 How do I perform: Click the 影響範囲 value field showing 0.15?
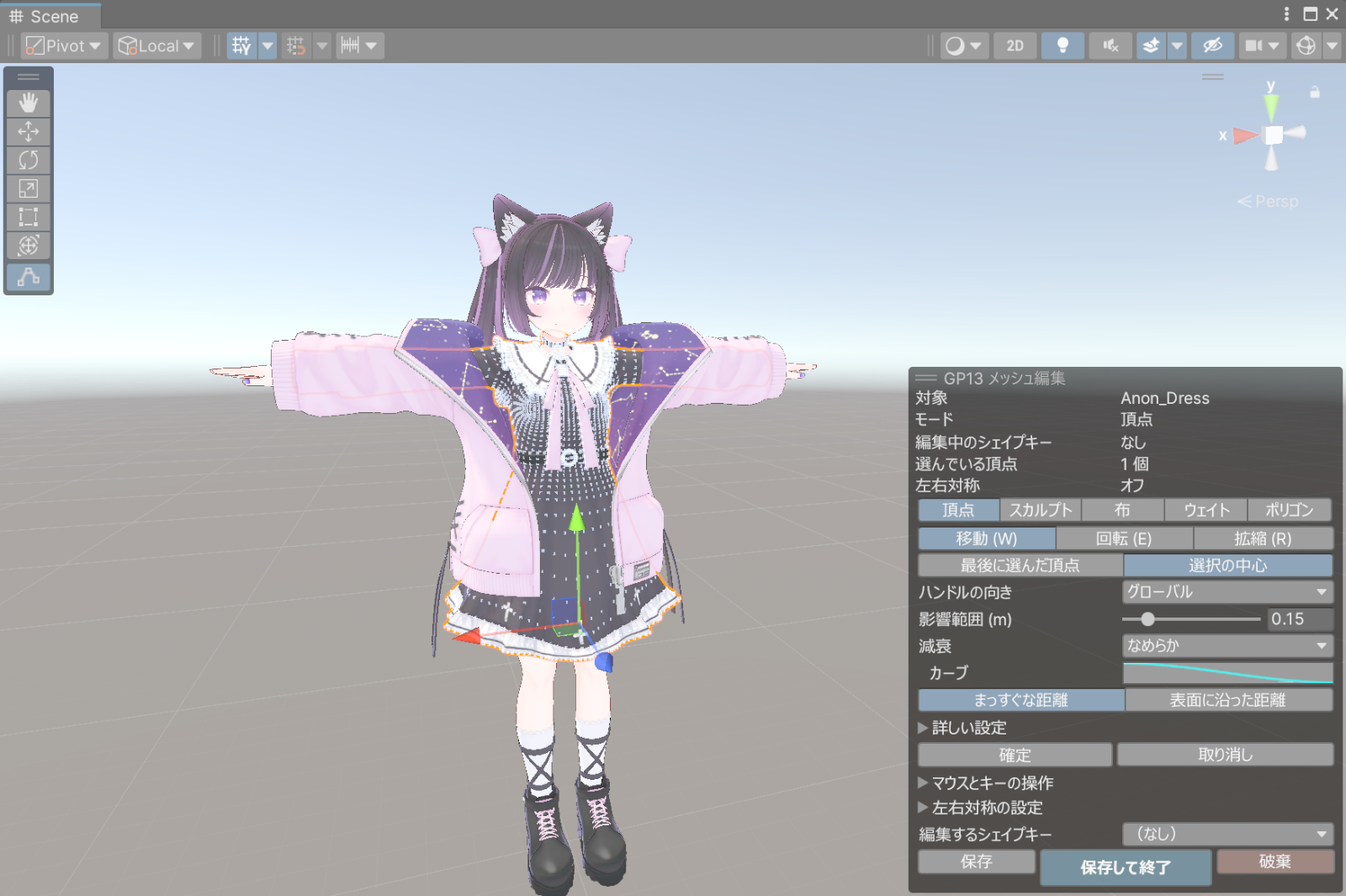pyautogui.click(x=1300, y=619)
